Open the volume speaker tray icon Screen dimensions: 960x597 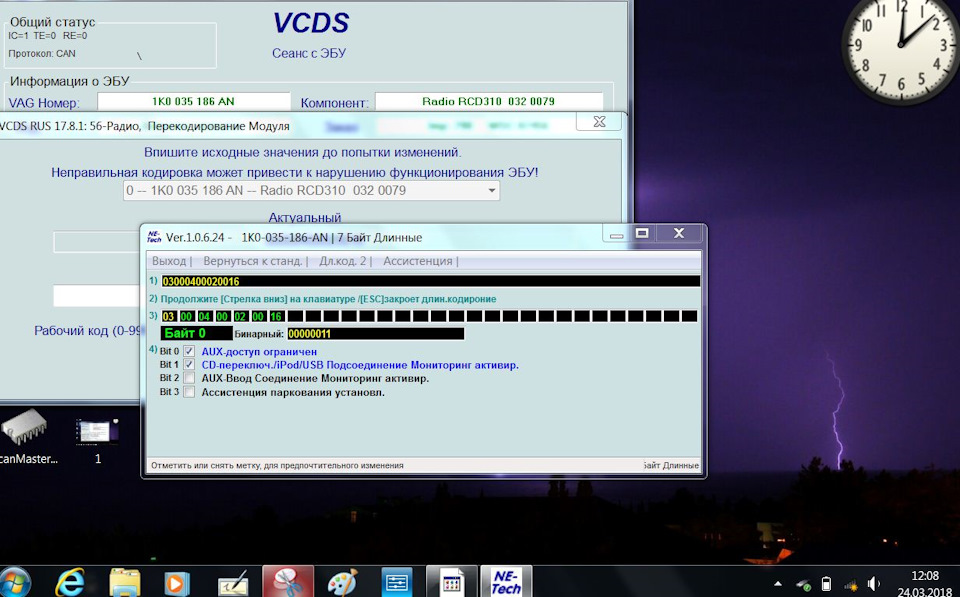coord(874,584)
